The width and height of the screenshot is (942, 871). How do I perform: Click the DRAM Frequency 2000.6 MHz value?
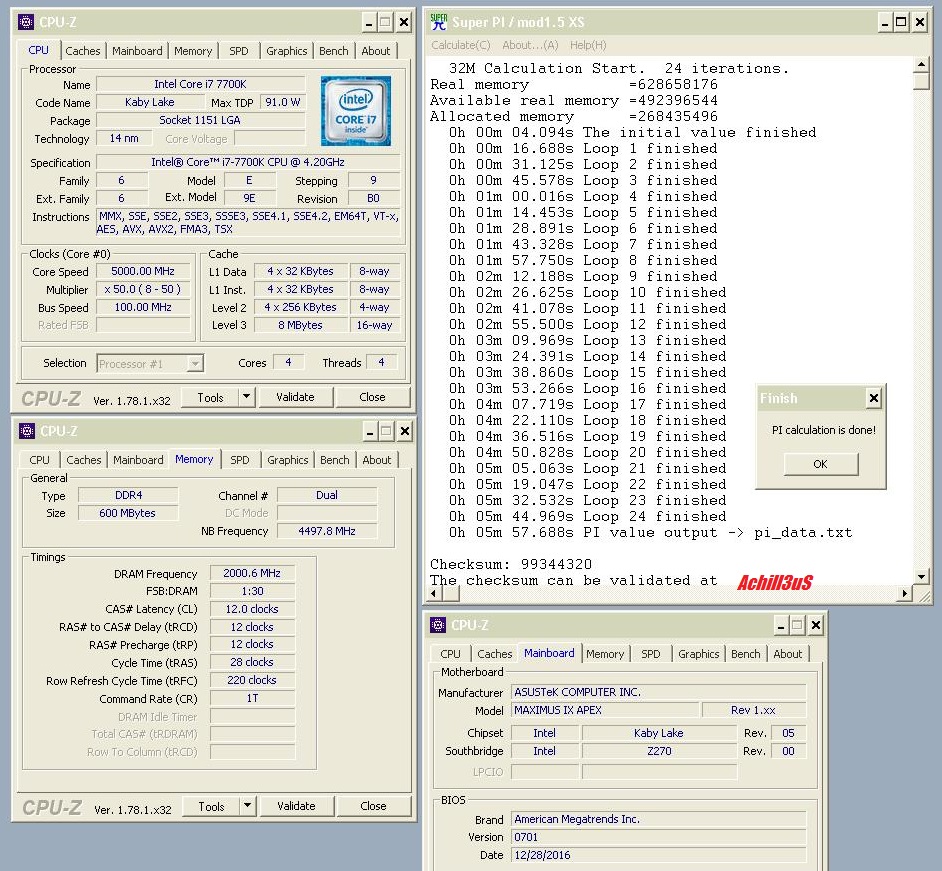click(x=252, y=573)
